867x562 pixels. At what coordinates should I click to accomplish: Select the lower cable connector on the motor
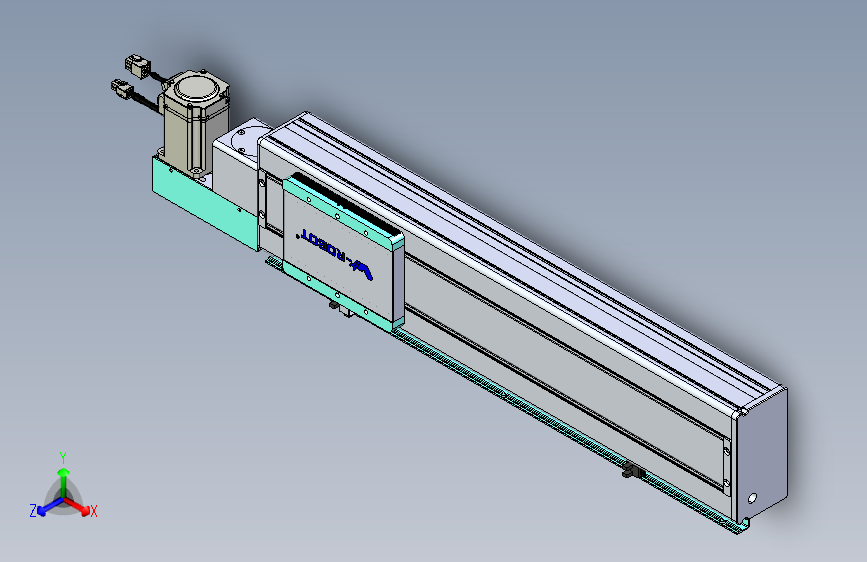point(123,90)
